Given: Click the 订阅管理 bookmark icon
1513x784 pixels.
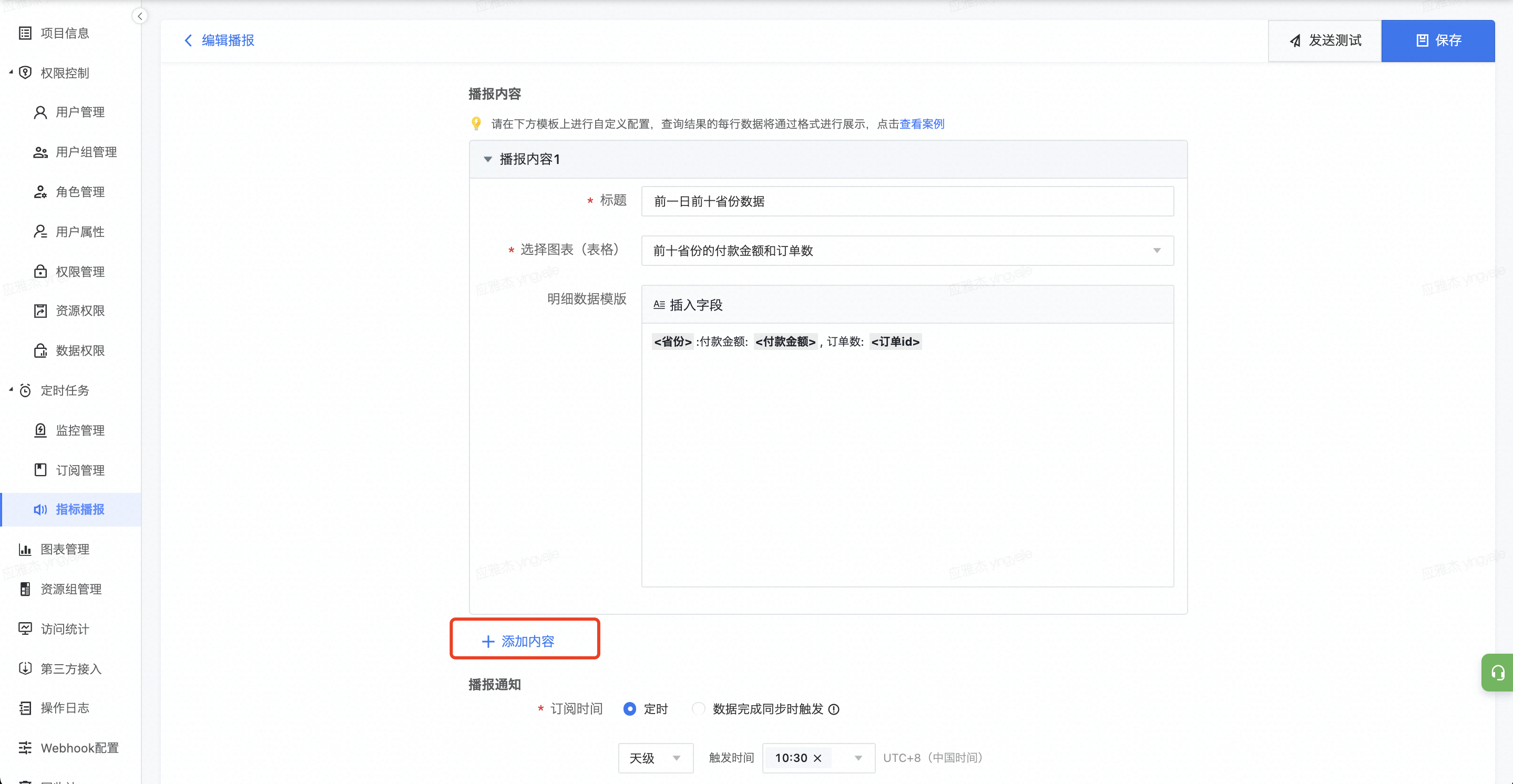Looking at the screenshot, I should pyautogui.click(x=40, y=470).
